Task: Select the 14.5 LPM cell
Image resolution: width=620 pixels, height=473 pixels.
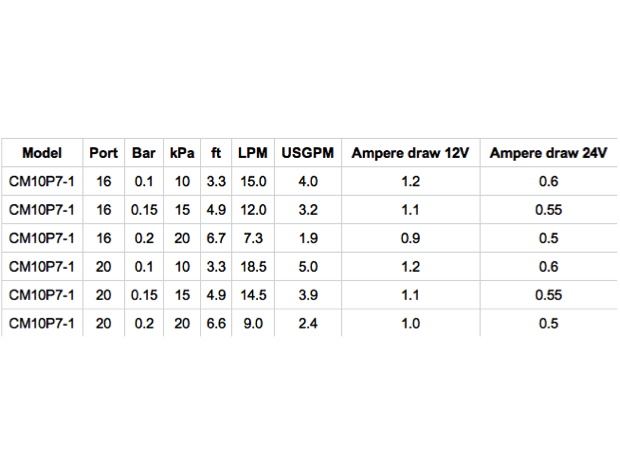Action: tap(253, 295)
